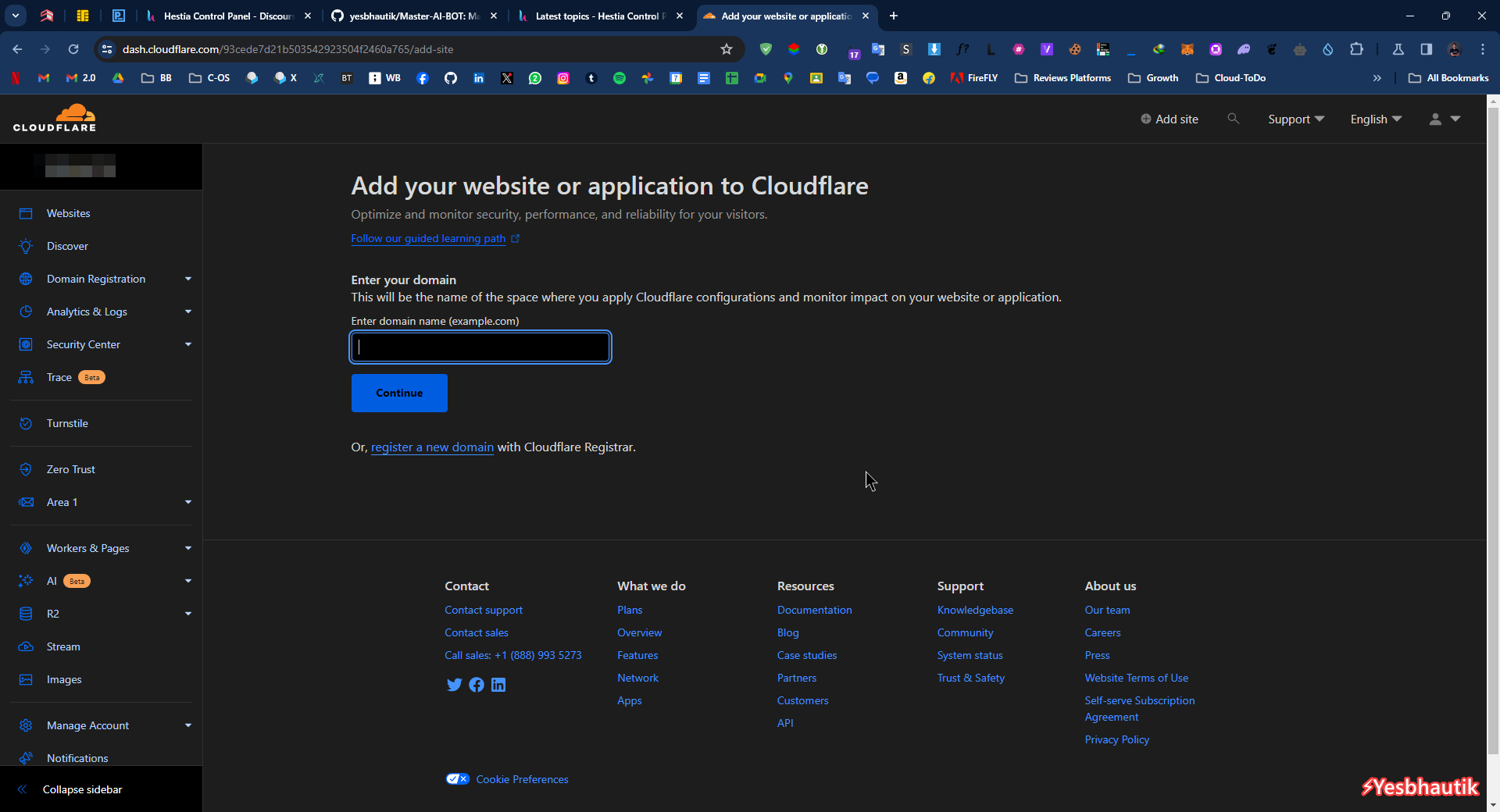The height and width of the screenshot is (812, 1500).
Task: Click the Cloudflare logo
Action: point(55,118)
